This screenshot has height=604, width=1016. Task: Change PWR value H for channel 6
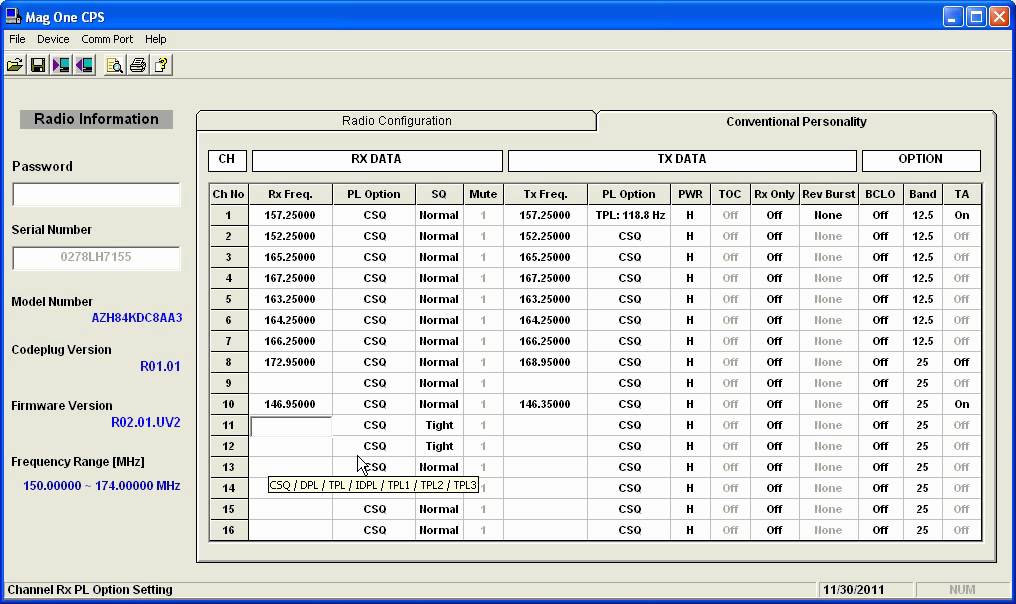coord(690,320)
